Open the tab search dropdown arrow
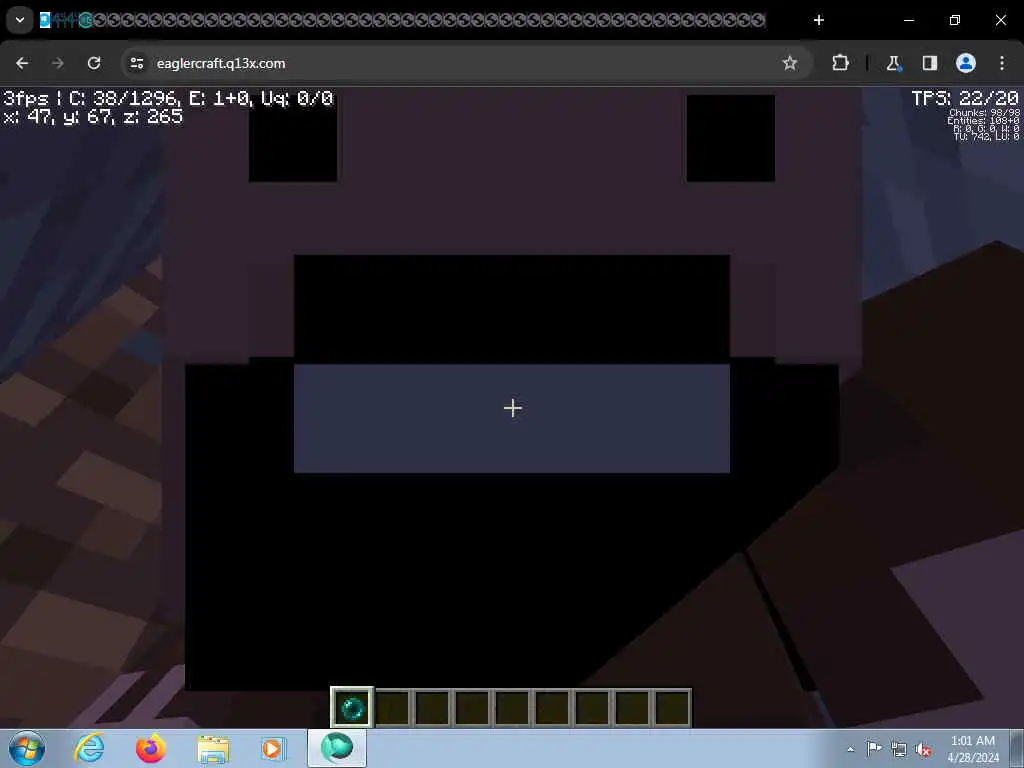The image size is (1024, 768). point(20,20)
